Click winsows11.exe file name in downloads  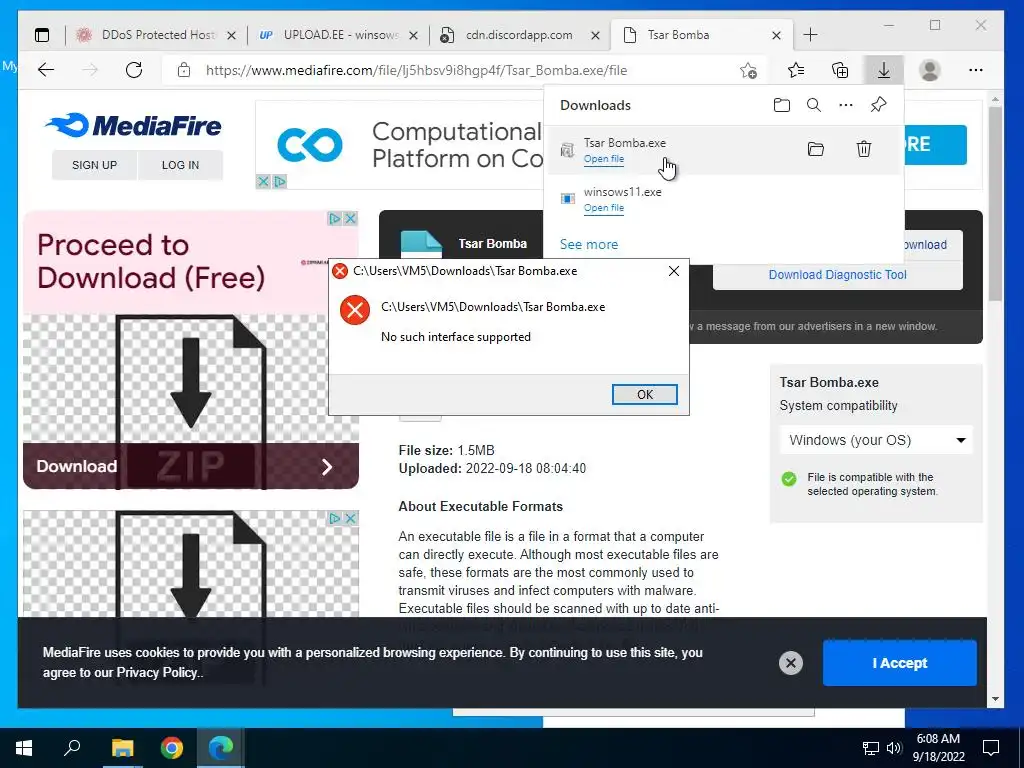tap(622, 192)
